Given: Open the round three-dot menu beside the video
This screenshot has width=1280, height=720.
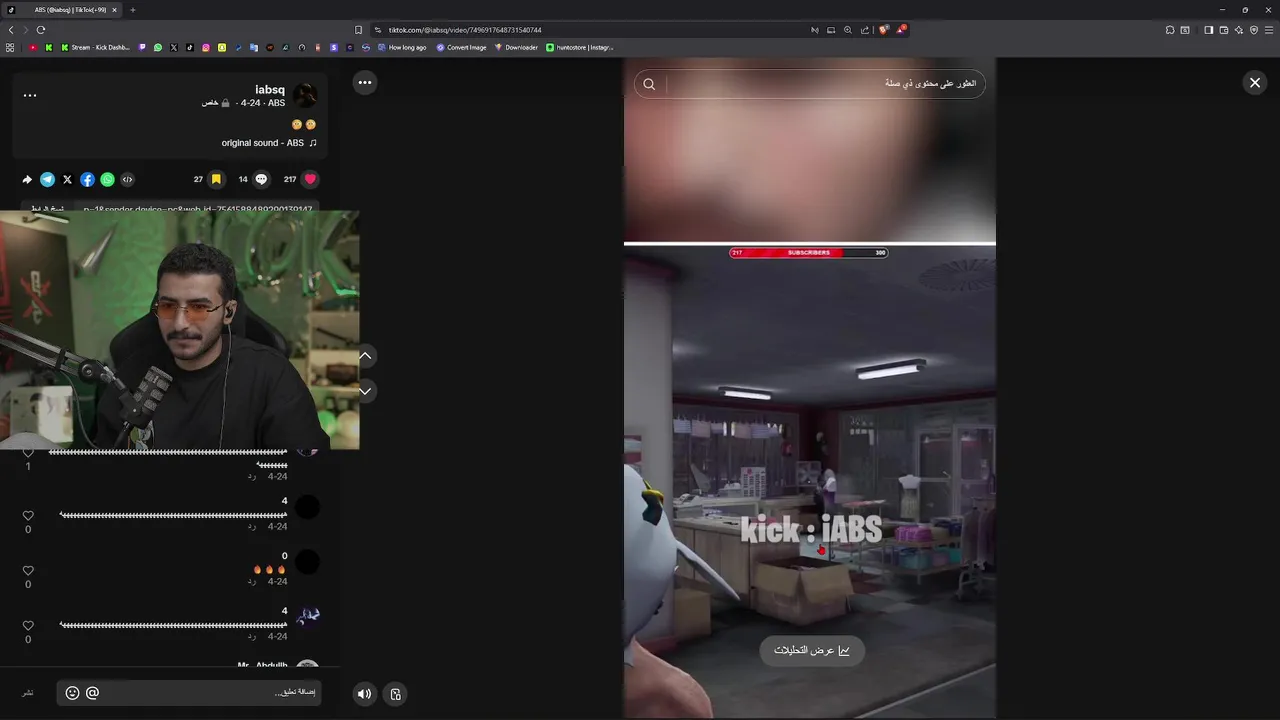Looking at the screenshot, I should (x=365, y=83).
